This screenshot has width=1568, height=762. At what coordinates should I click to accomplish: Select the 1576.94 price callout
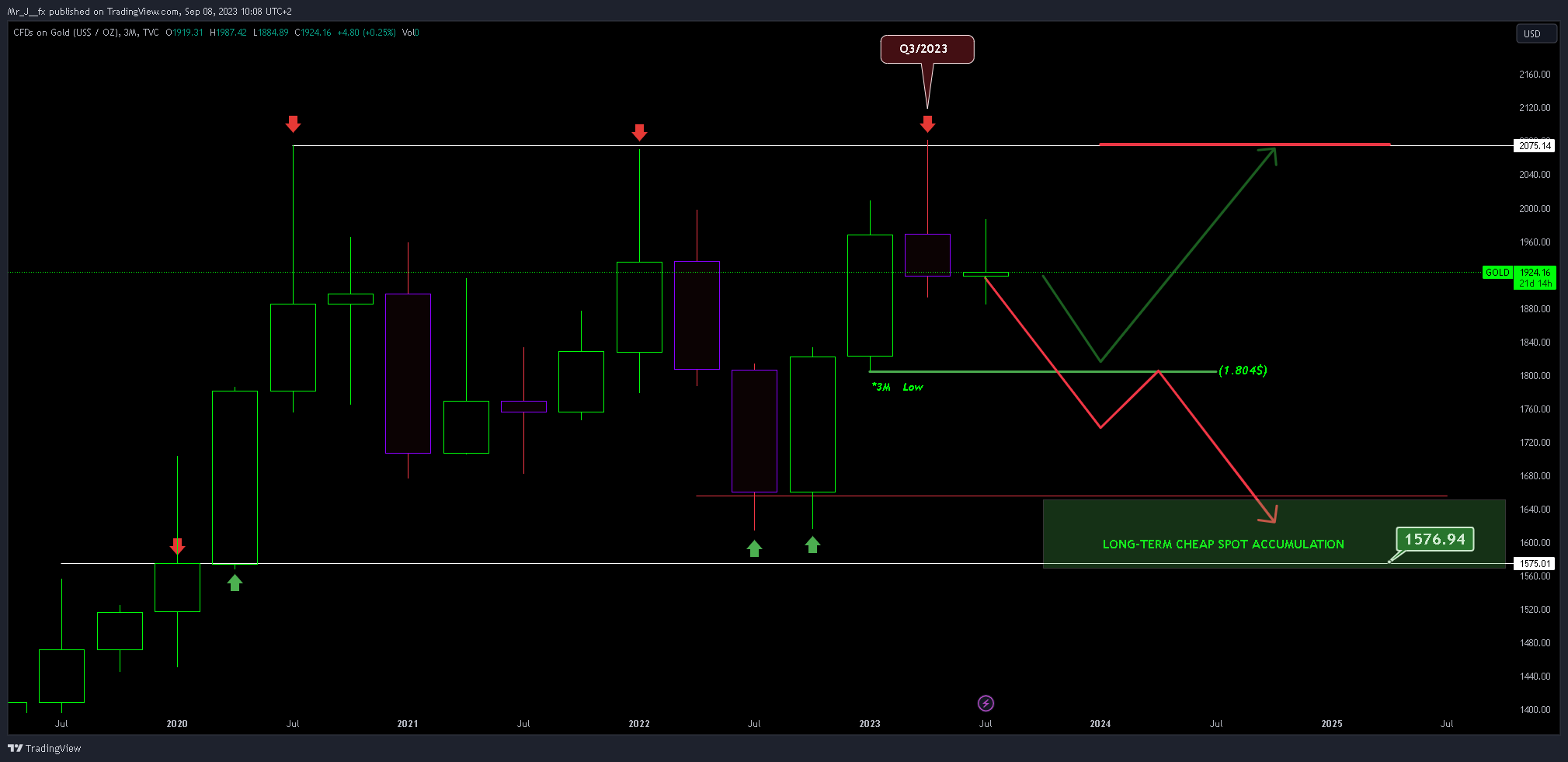(1434, 539)
